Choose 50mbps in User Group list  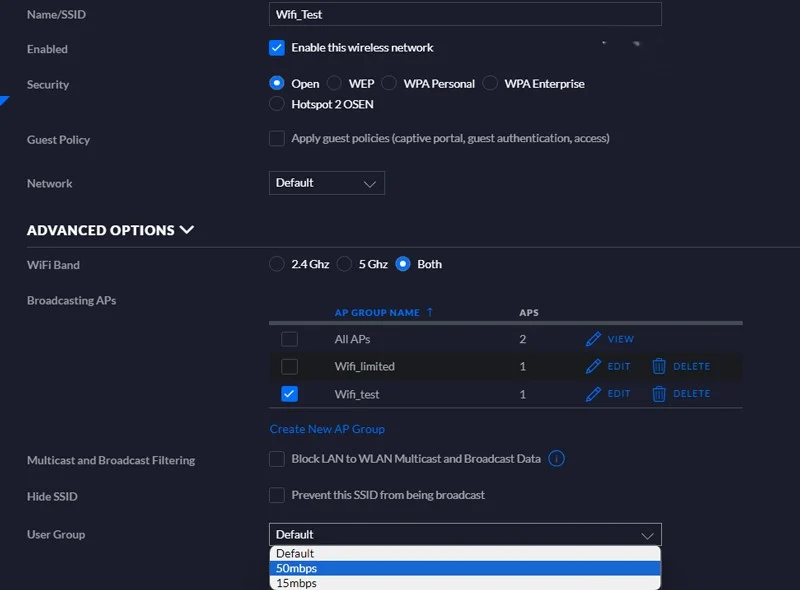pos(465,568)
